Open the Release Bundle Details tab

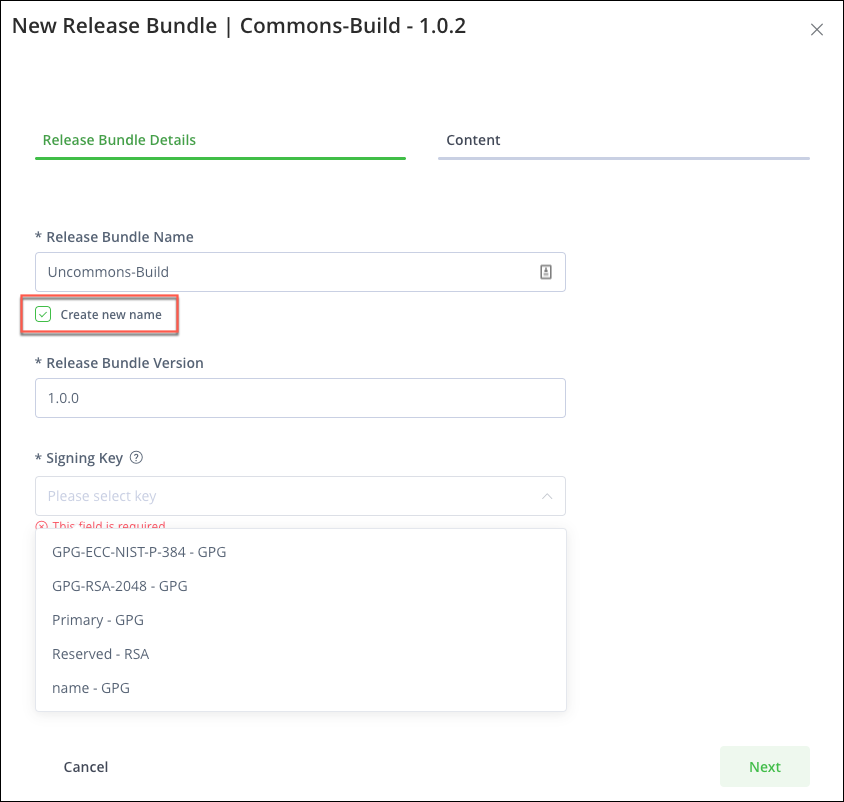tap(119, 140)
